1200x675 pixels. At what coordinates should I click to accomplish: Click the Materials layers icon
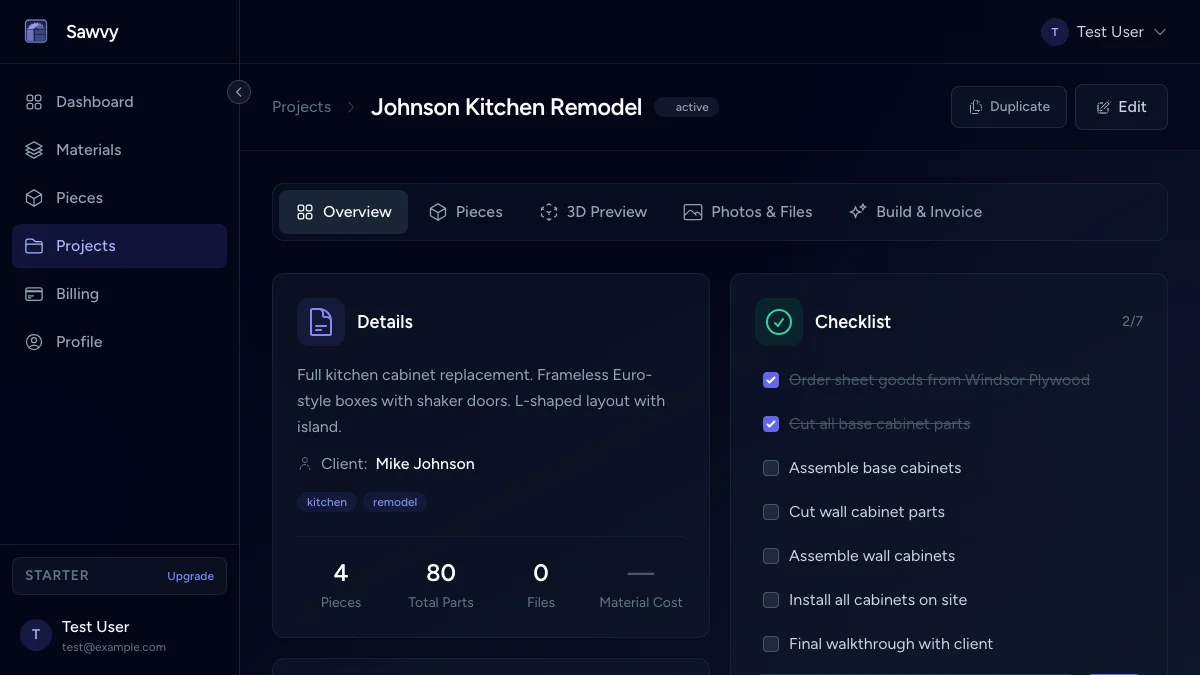tap(34, 150)
